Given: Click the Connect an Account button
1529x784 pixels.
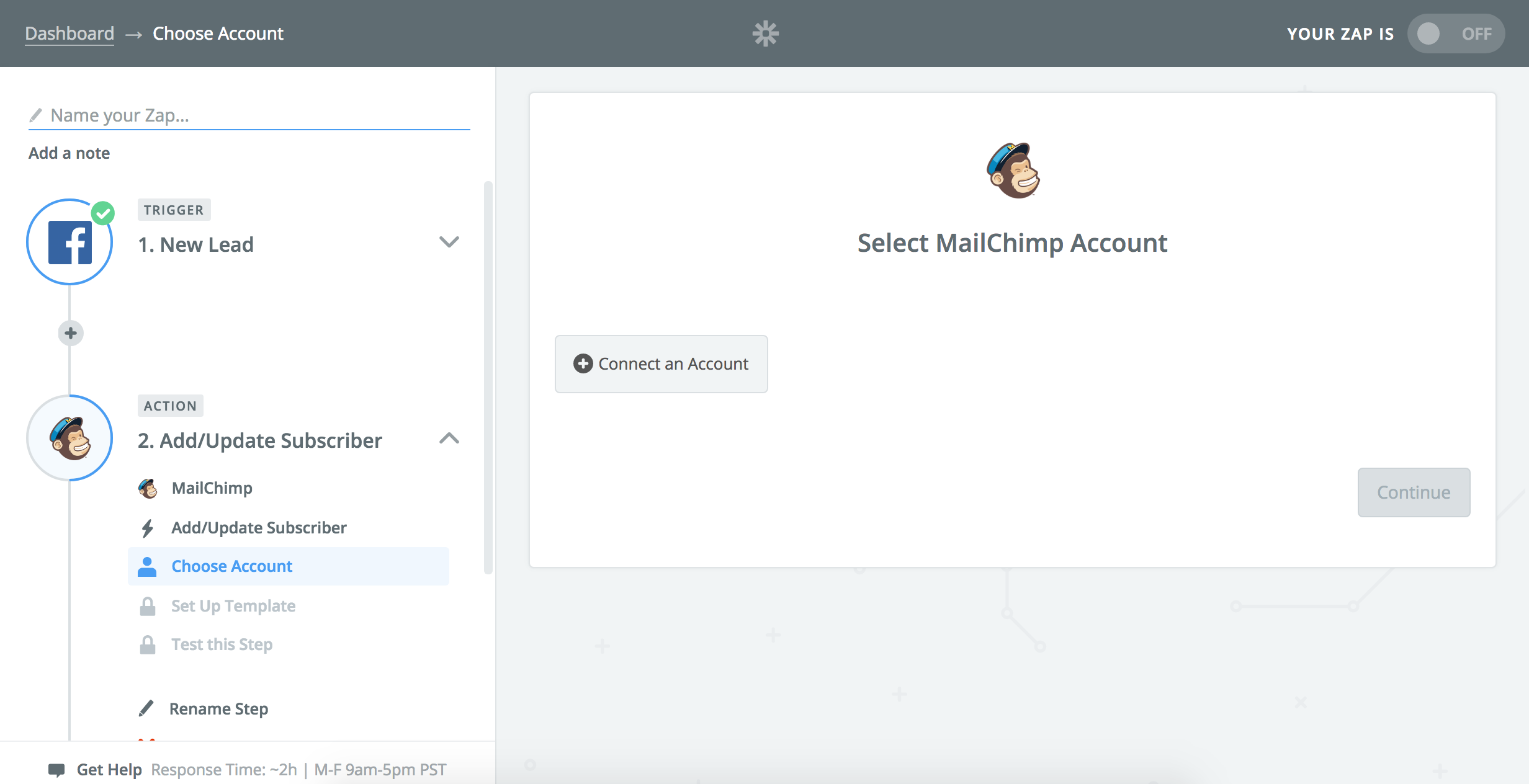Looking at the screenshot, I should coord(661,364).
